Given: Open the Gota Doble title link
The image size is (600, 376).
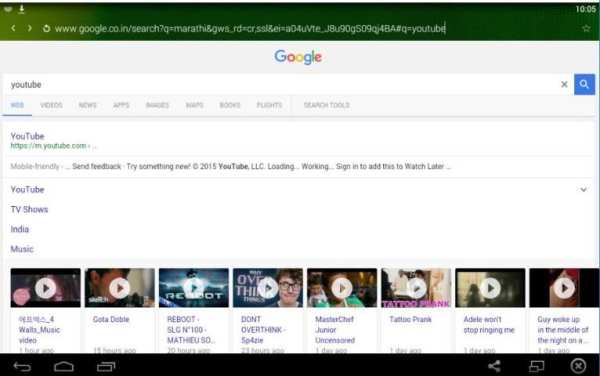Looking at the screenshot, I should pos(111,319).
